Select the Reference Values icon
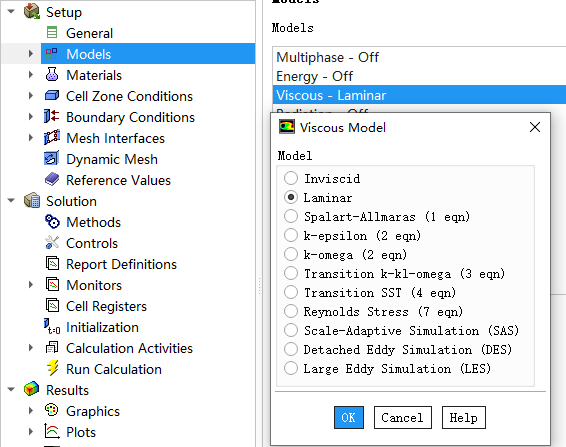This screenshot has width=566, height=447. [x=52, y=180]
